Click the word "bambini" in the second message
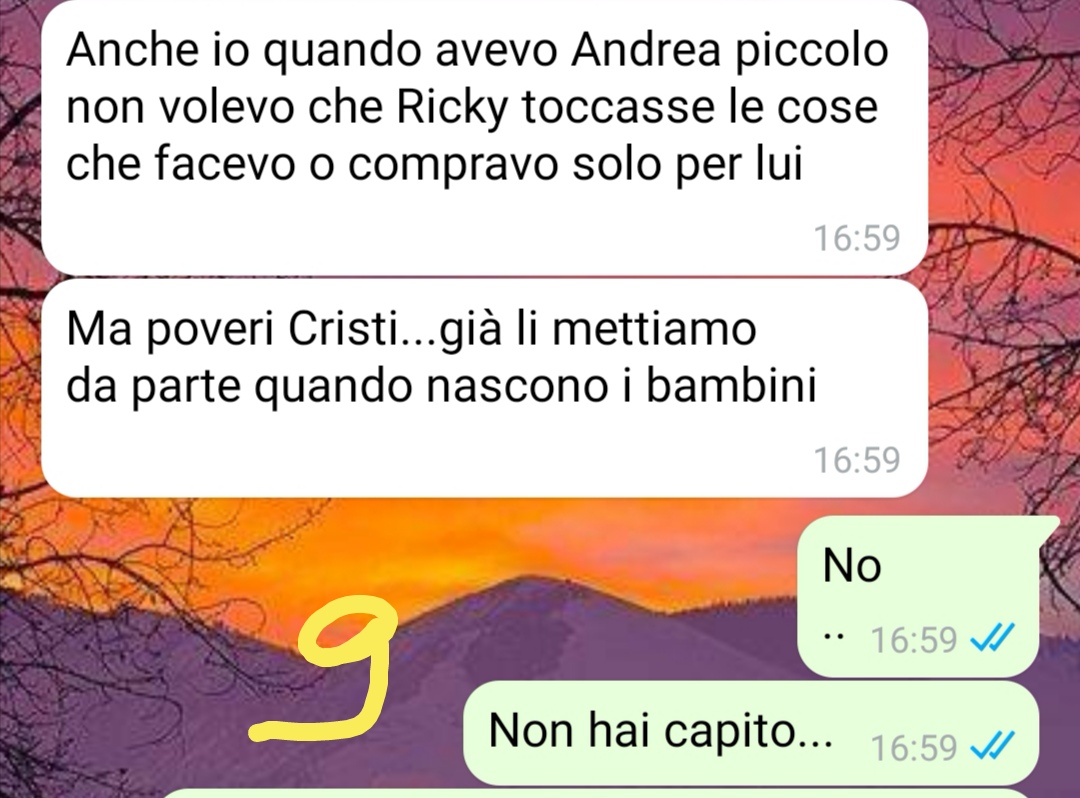Viewport: 1080px width, 798px height. coord(731,386)
